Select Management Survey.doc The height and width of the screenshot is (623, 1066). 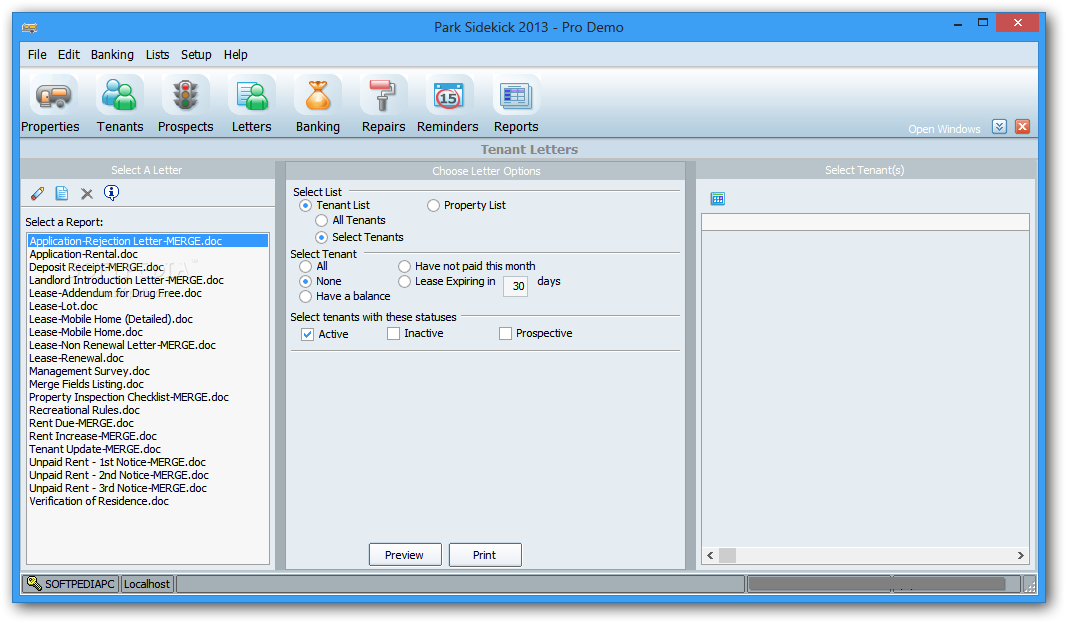coord(89,371)
